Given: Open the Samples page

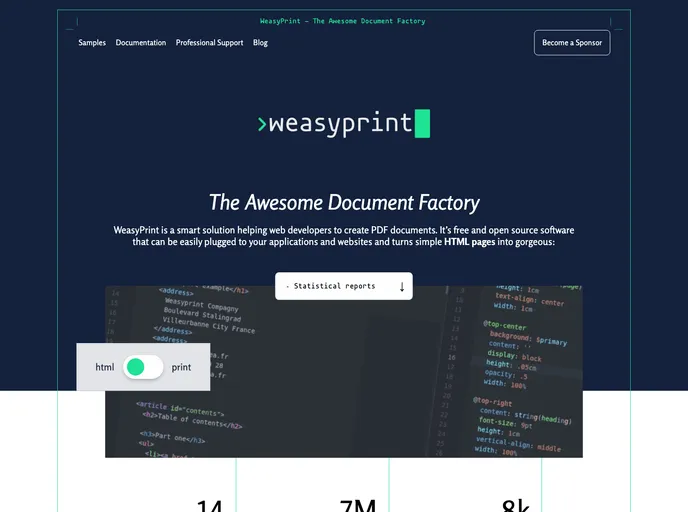Looking at the screenshot, I should point(92,43).
